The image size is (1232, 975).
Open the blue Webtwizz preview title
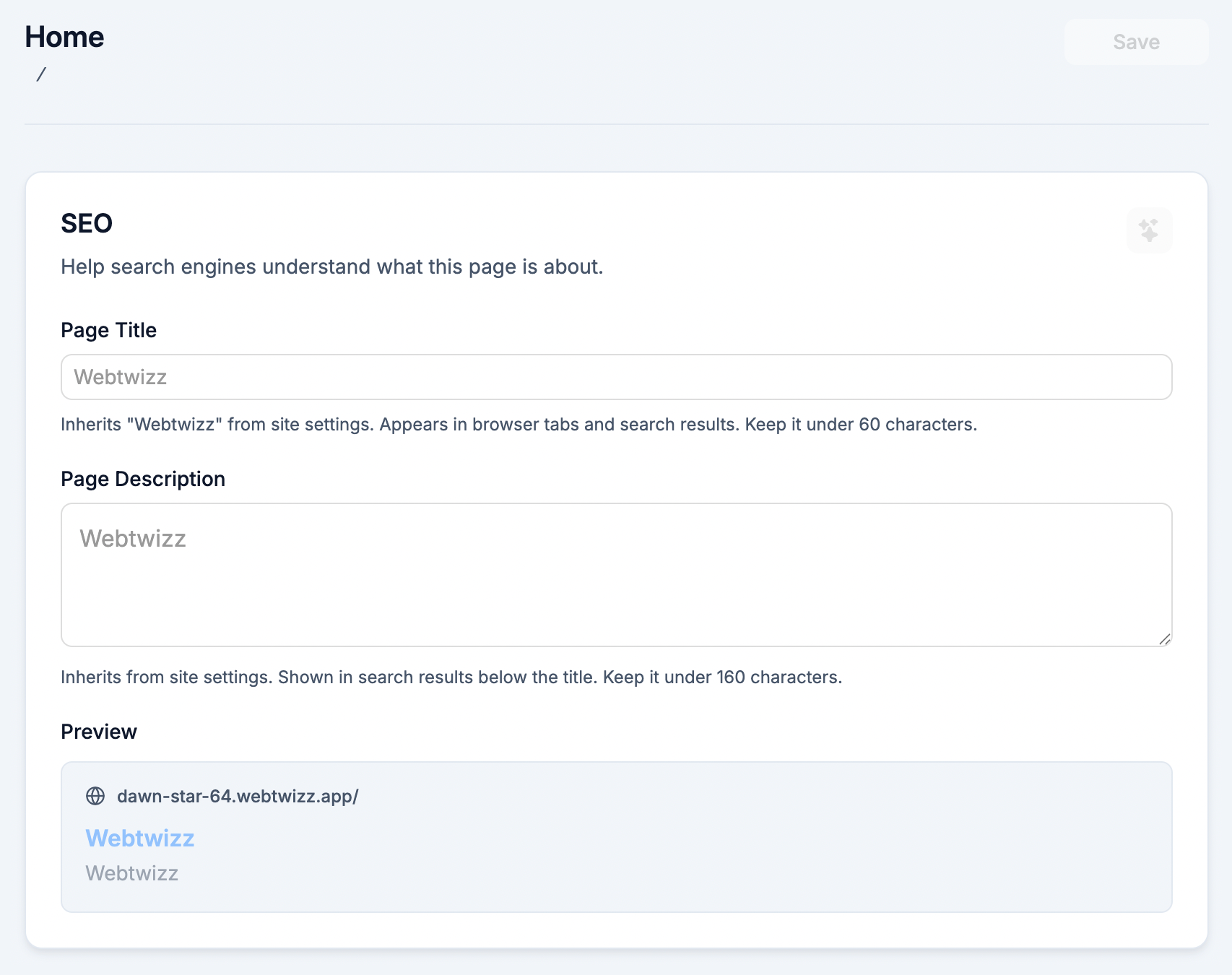click(140, 838)
